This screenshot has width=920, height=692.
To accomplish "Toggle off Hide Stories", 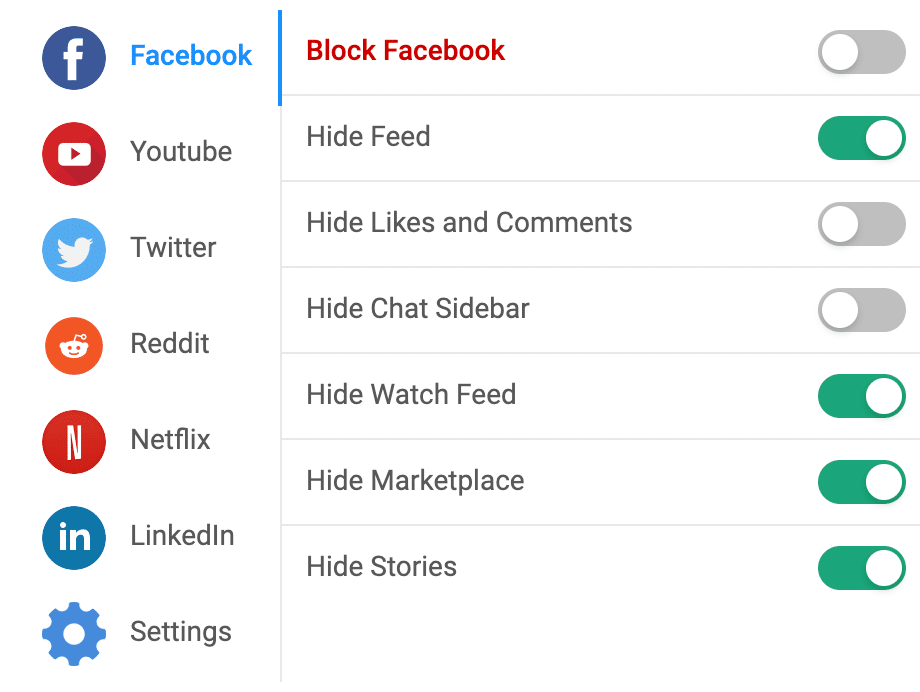I will click(x=861, y=568).
